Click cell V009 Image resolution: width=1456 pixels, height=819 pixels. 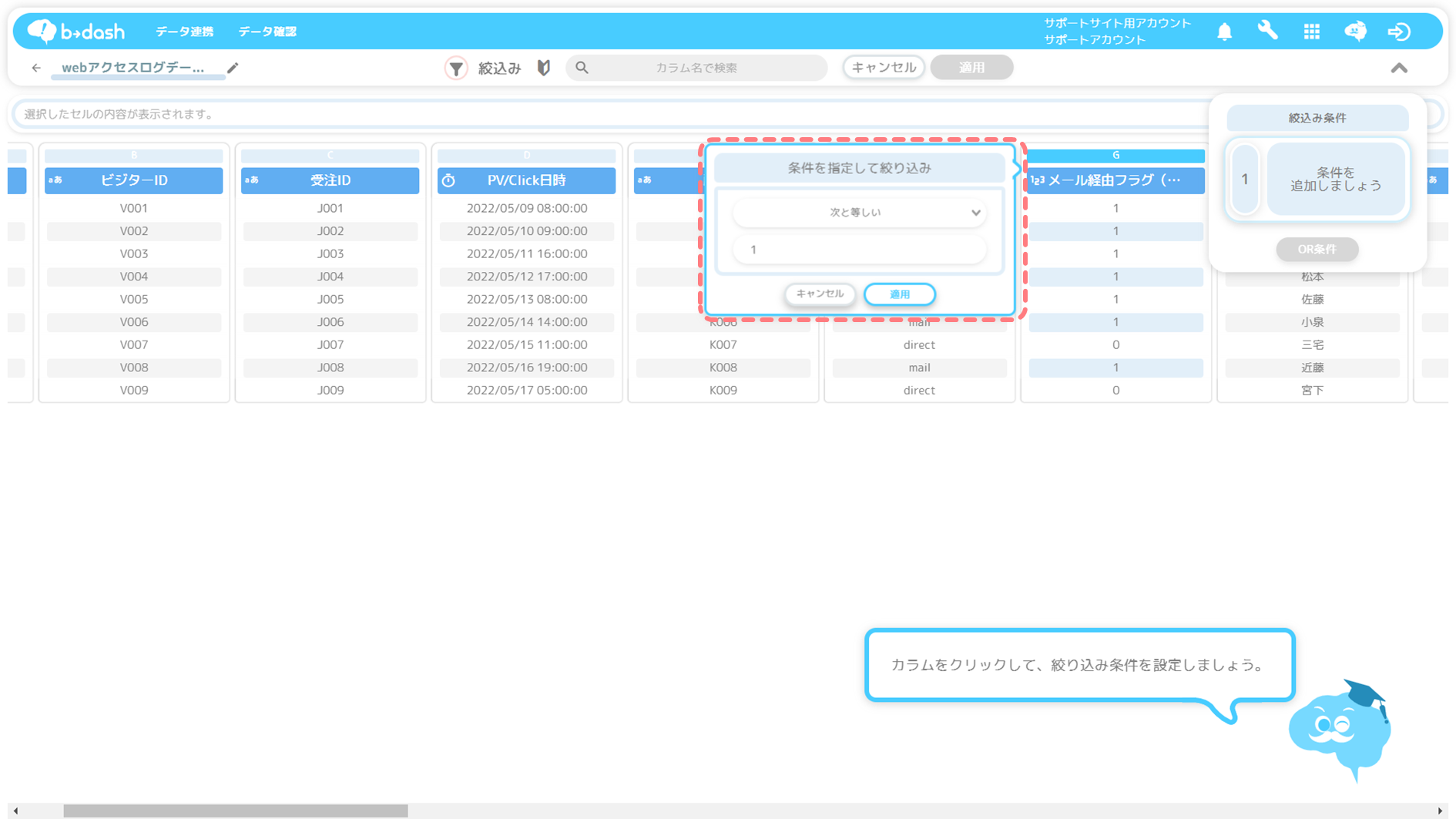point(134,390)
